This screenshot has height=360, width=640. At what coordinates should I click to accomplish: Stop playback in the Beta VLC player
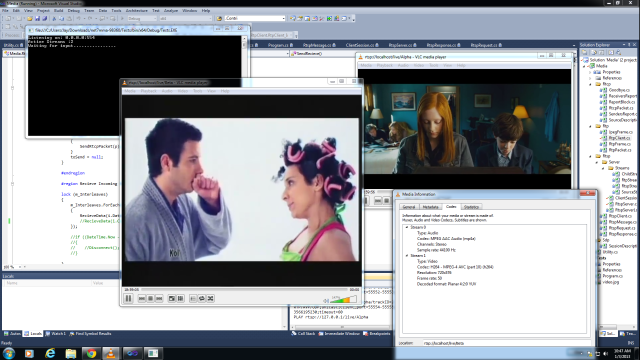(x=150, y=299)
